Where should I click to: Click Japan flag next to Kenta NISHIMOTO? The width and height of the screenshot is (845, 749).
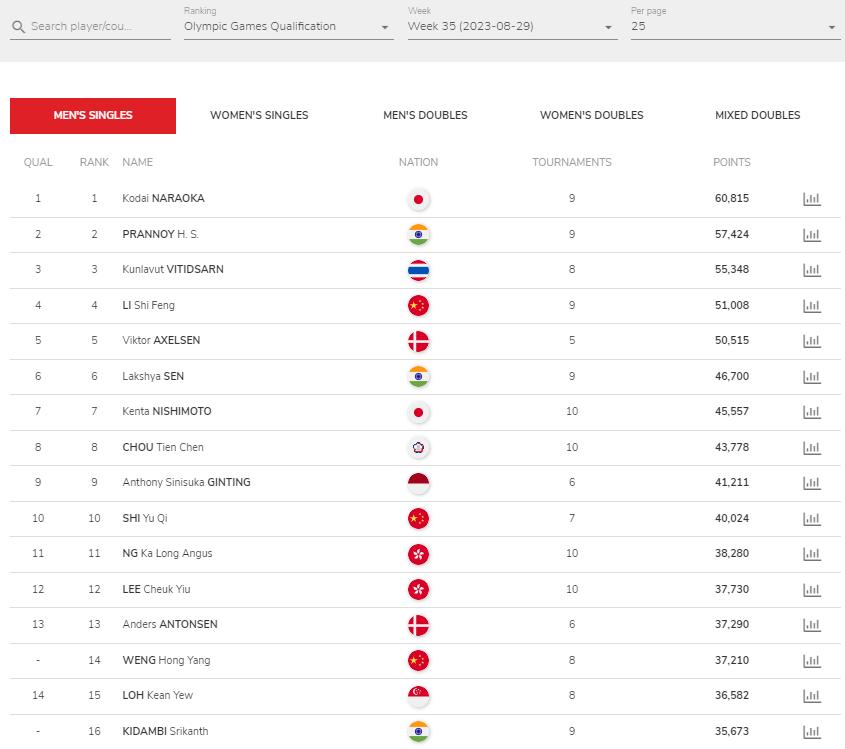[418, 413]
